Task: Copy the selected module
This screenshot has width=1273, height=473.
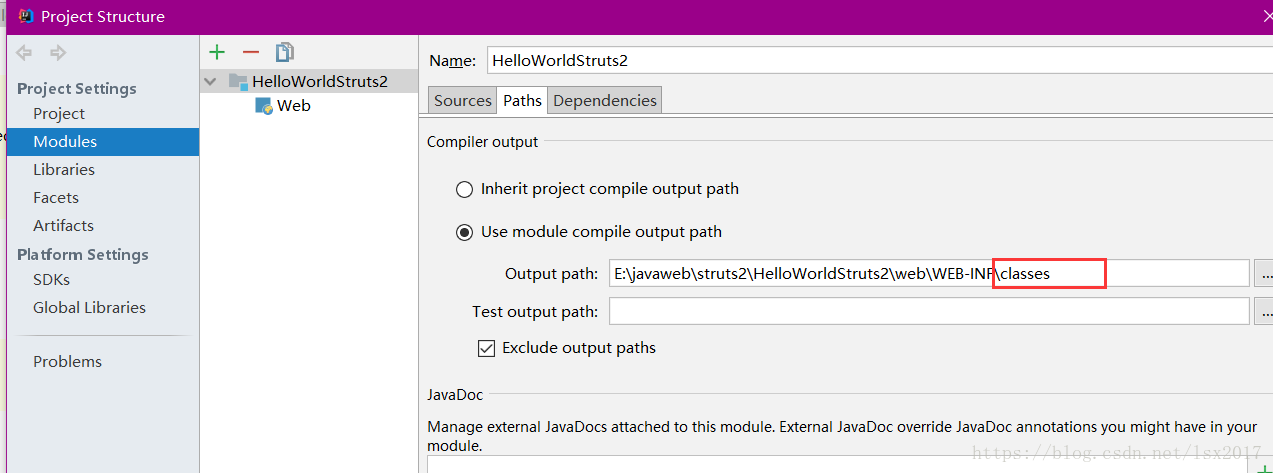Action: [285, 52]
